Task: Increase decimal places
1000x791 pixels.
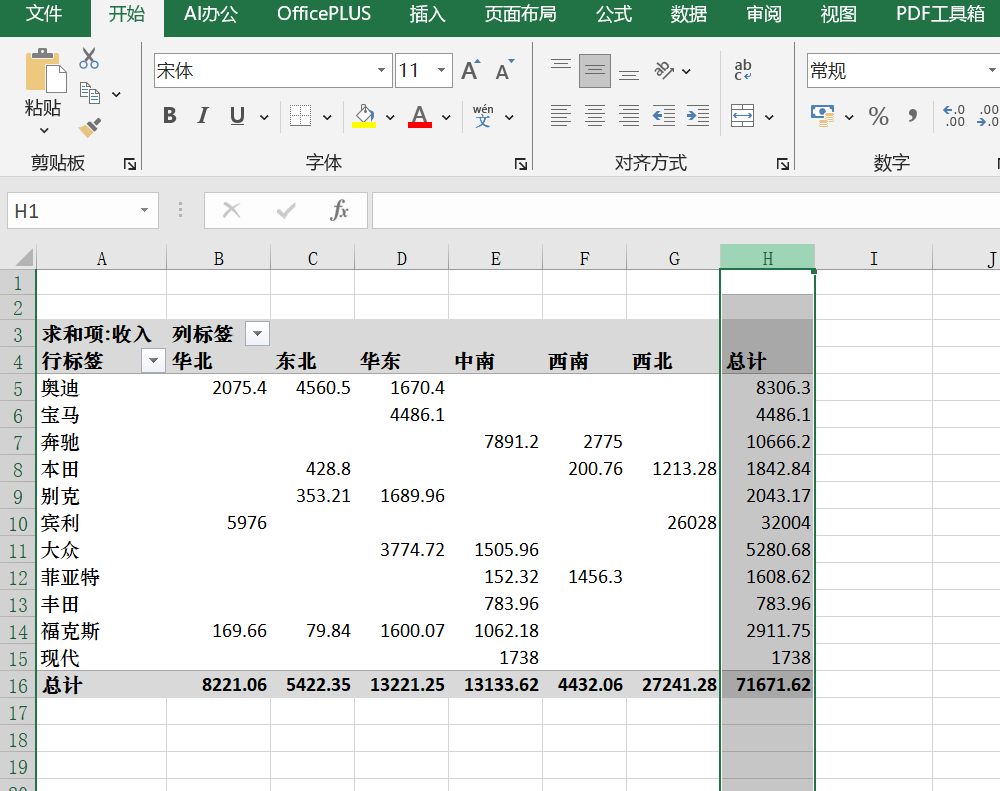Action: point(953,115)
